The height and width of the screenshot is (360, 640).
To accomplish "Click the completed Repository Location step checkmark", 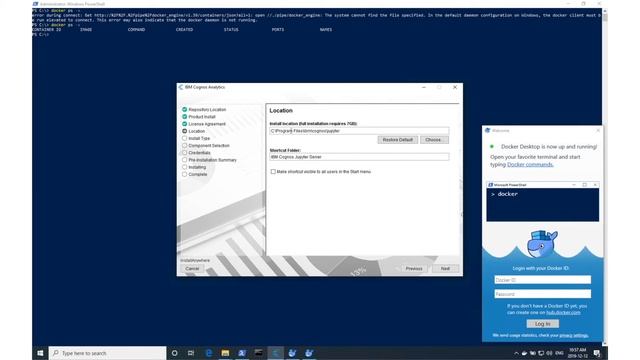I will tap(184, 109).
